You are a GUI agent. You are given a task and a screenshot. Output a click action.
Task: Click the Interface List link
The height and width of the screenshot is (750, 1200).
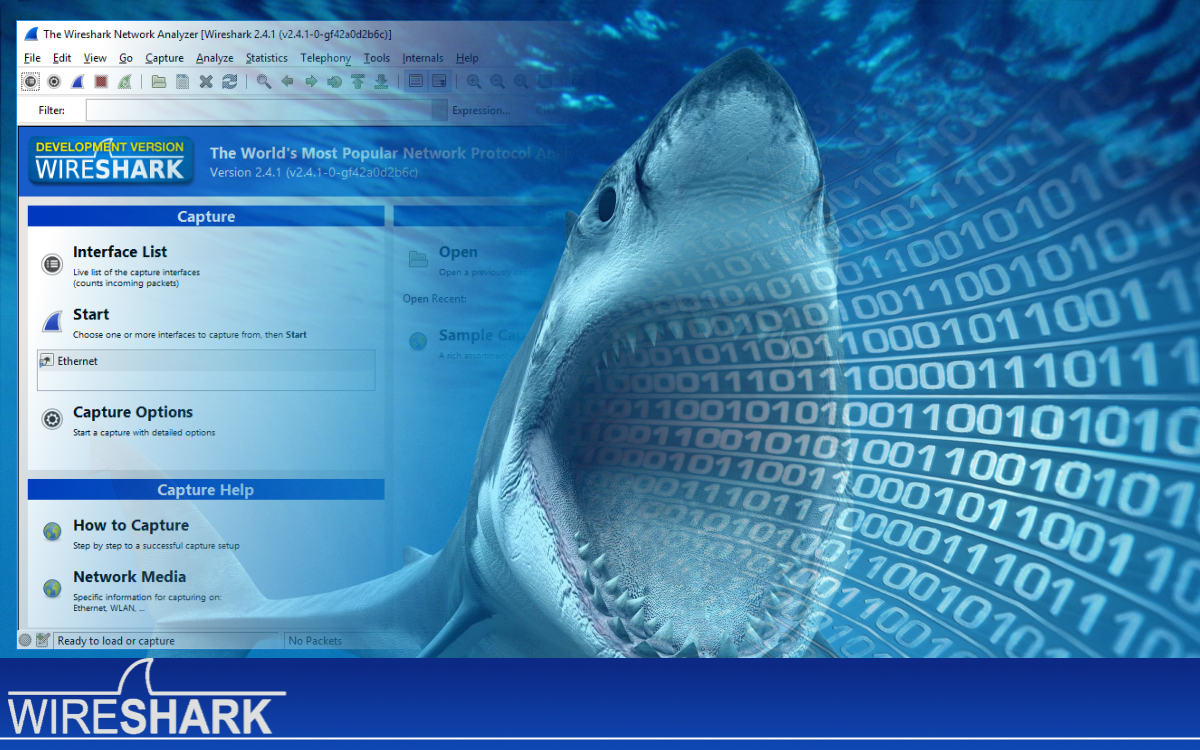tap(120, 252)
